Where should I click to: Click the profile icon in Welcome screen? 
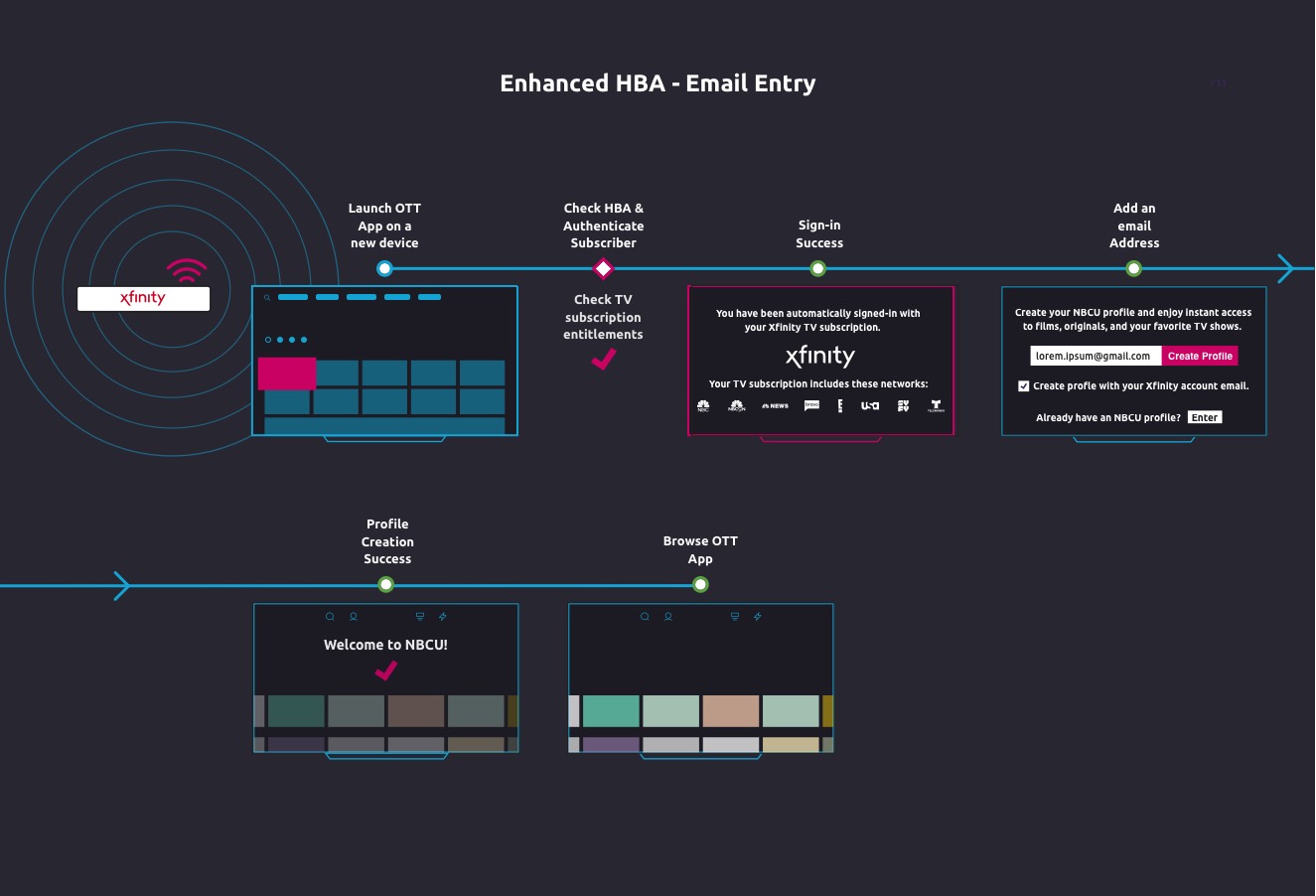pyautogui.click(x=354, y=617)
